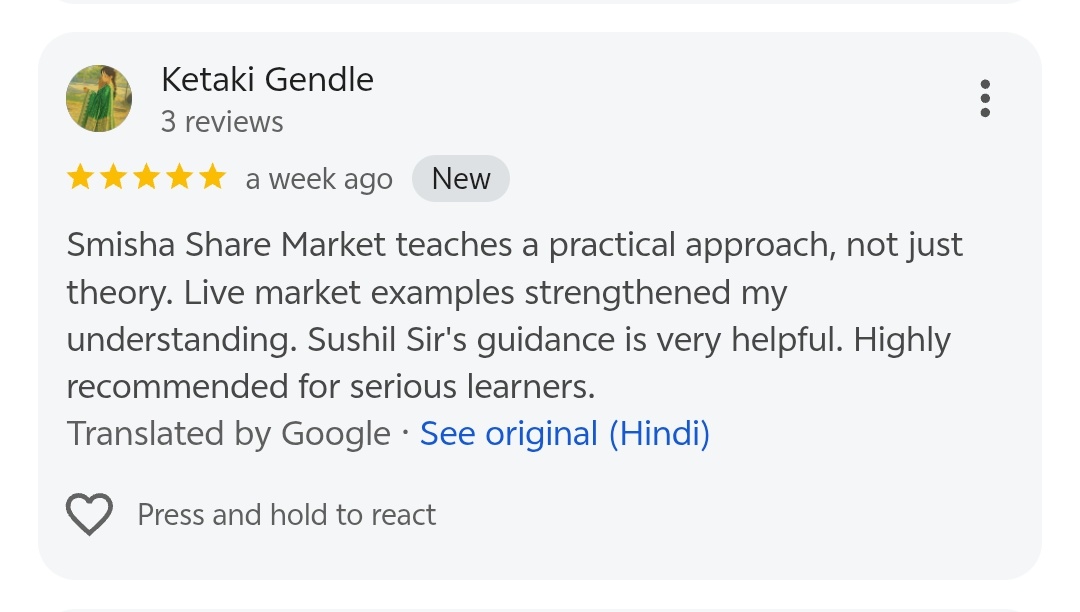Click the fourth yellow rating star
Viewport: 1080px width, 612px height.
point(179,178)
